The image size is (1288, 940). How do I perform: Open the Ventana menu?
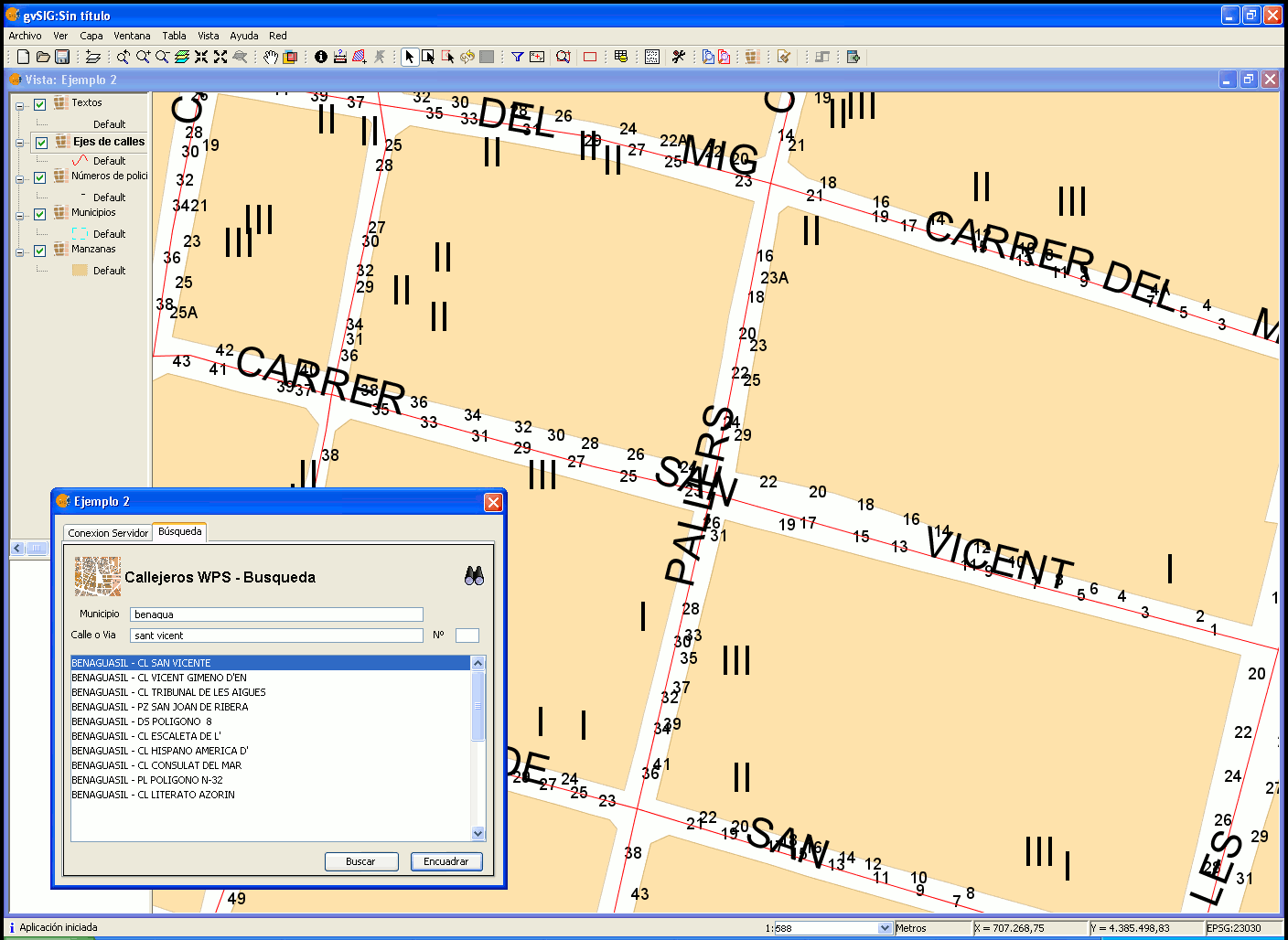tap(132, 36)
